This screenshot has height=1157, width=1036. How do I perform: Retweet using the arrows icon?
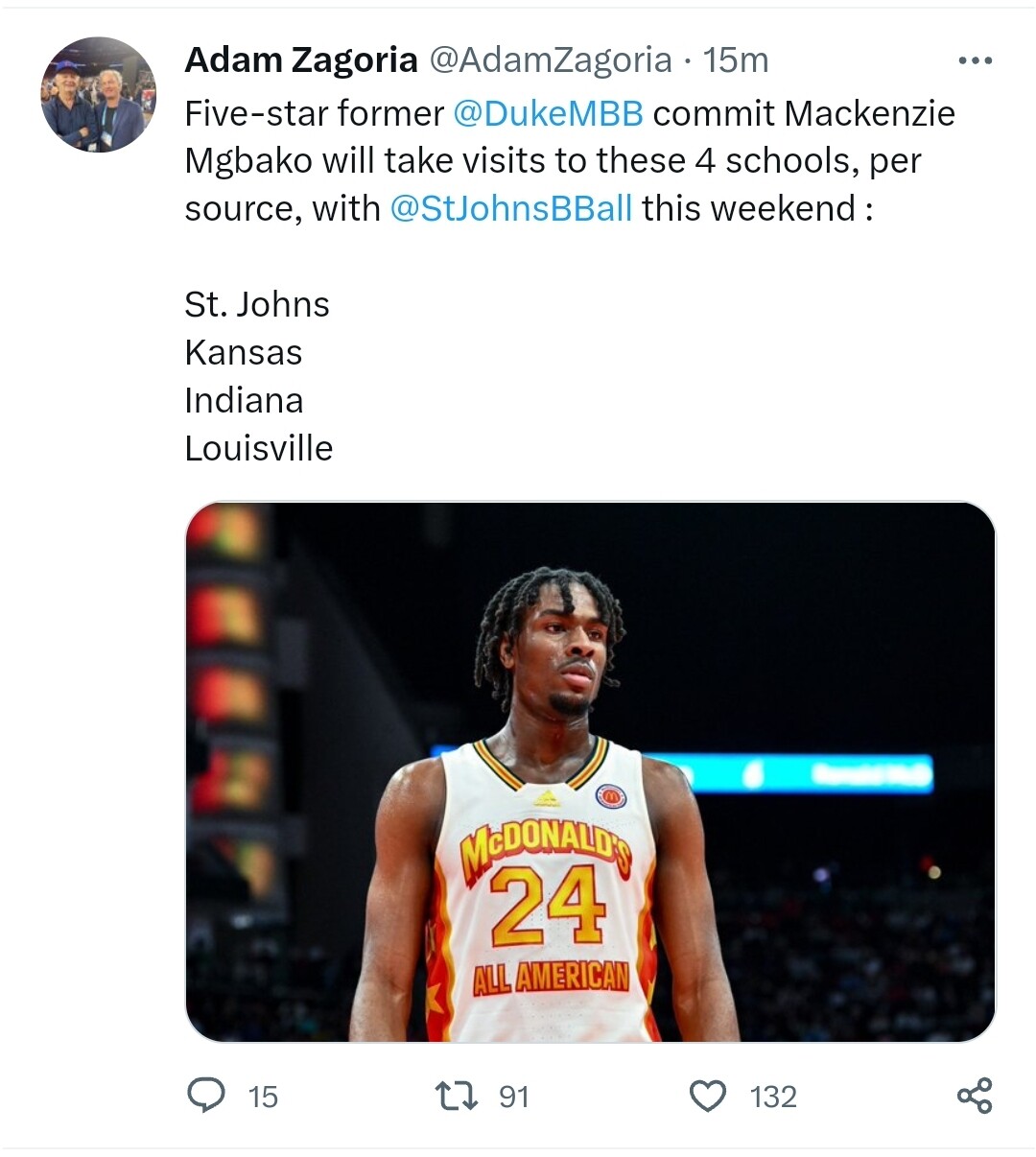(457, 1096)
